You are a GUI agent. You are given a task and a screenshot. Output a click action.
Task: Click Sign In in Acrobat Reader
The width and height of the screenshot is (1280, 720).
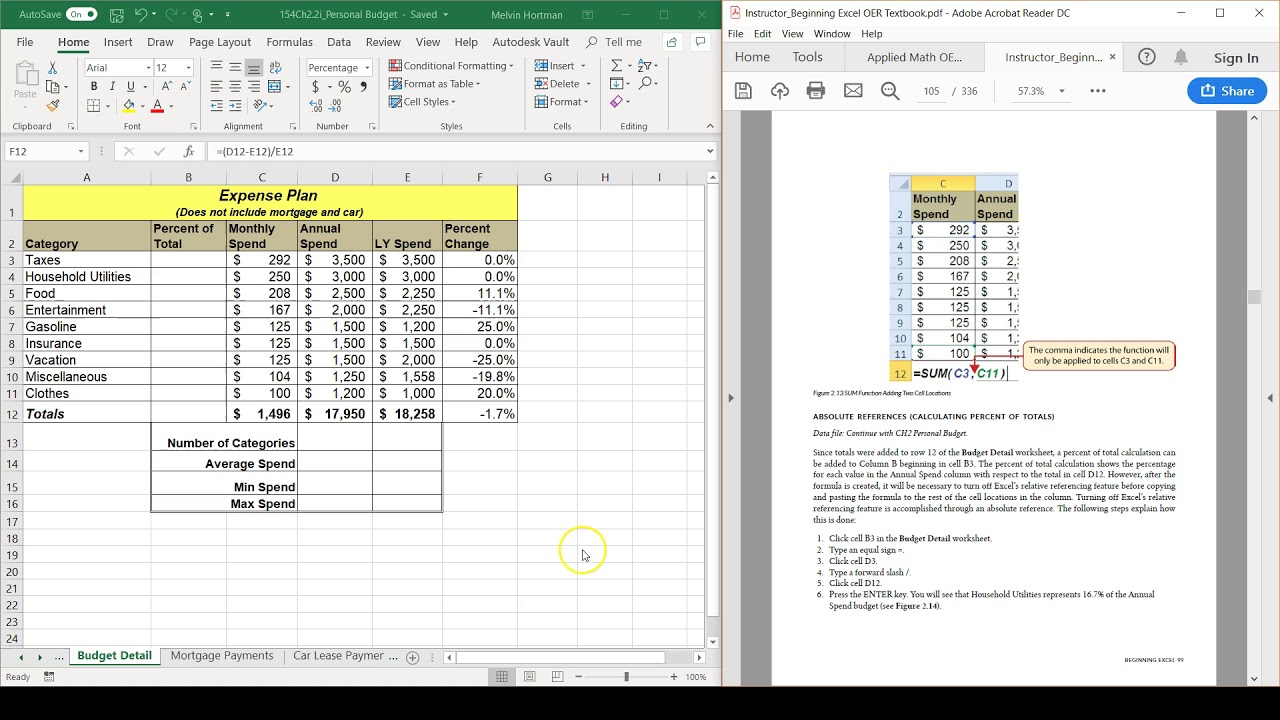(x=1236, y=58)
